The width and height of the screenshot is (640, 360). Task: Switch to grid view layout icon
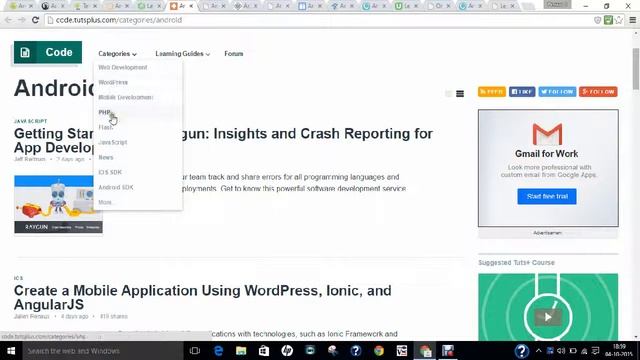click(448, 94)
